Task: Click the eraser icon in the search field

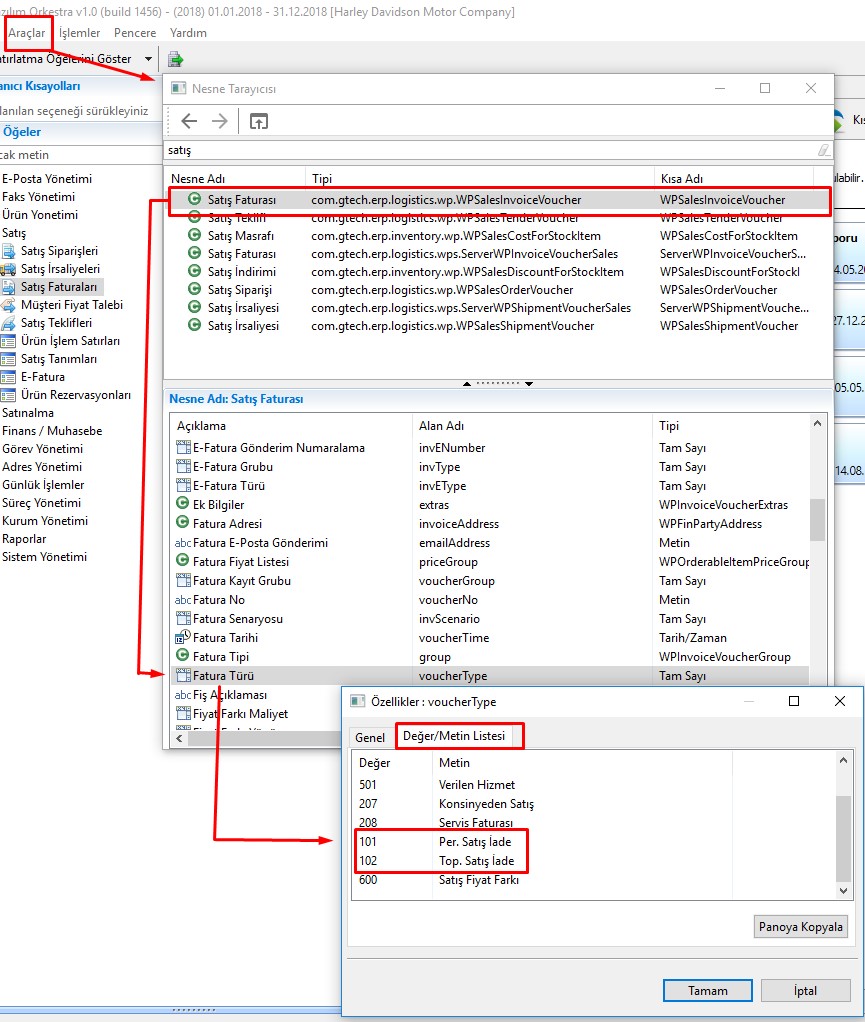Action: click(823, 150)
